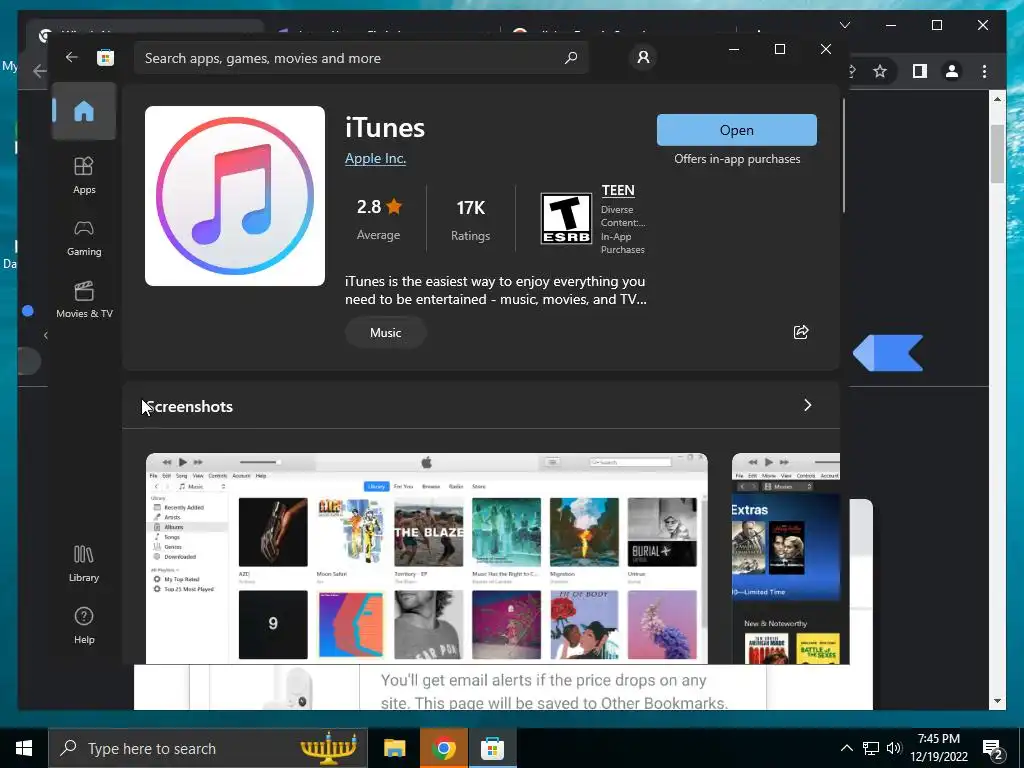Click the Store back arrow
Viewport: 1024px width, 768px height.
[x=71, y=57]
